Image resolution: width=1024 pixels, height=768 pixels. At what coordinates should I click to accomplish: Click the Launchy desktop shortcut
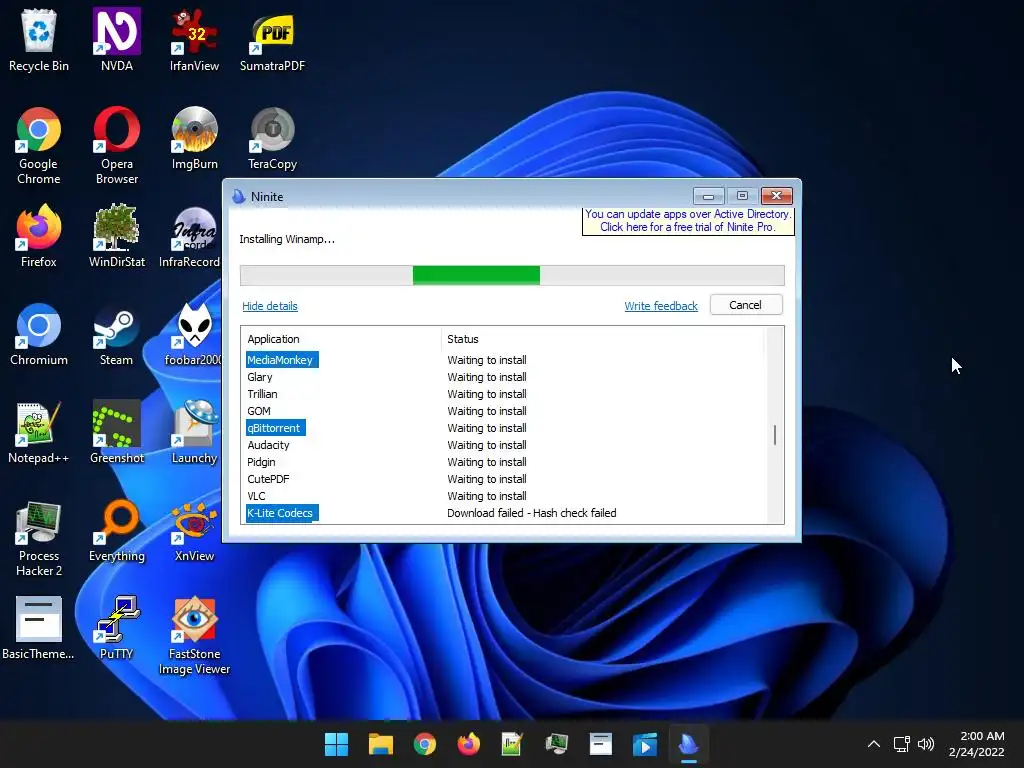click(x=195, y=432)
